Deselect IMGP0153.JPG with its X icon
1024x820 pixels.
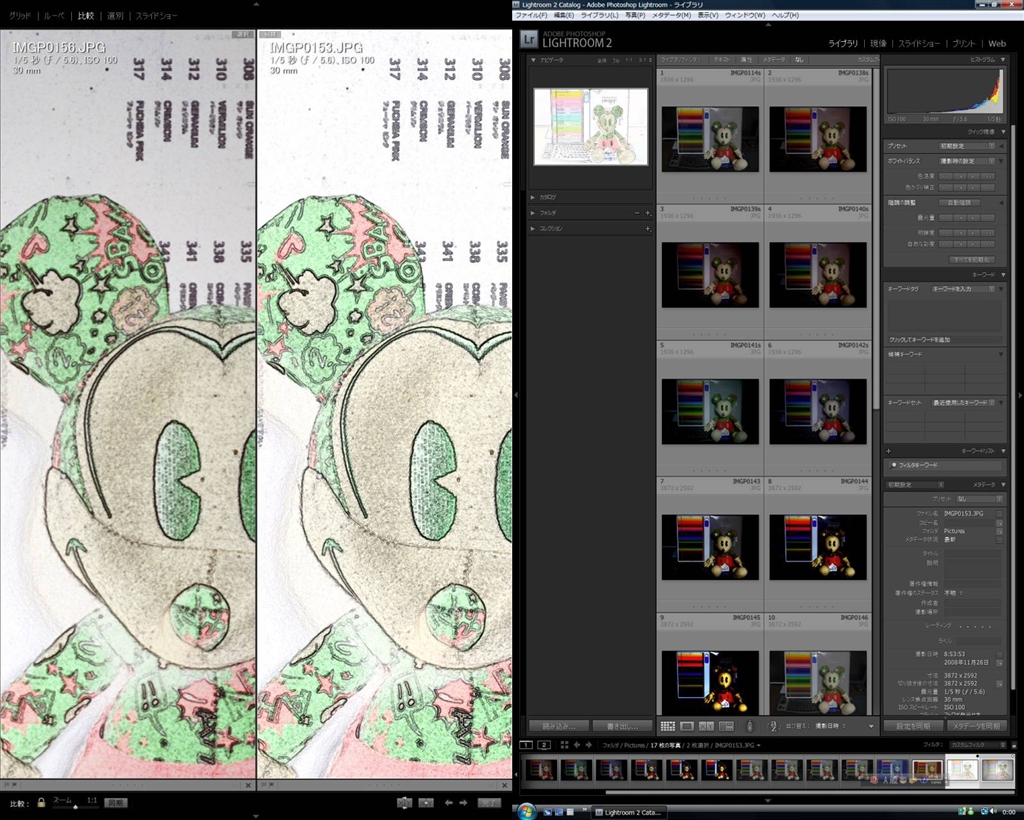[505, 785]
